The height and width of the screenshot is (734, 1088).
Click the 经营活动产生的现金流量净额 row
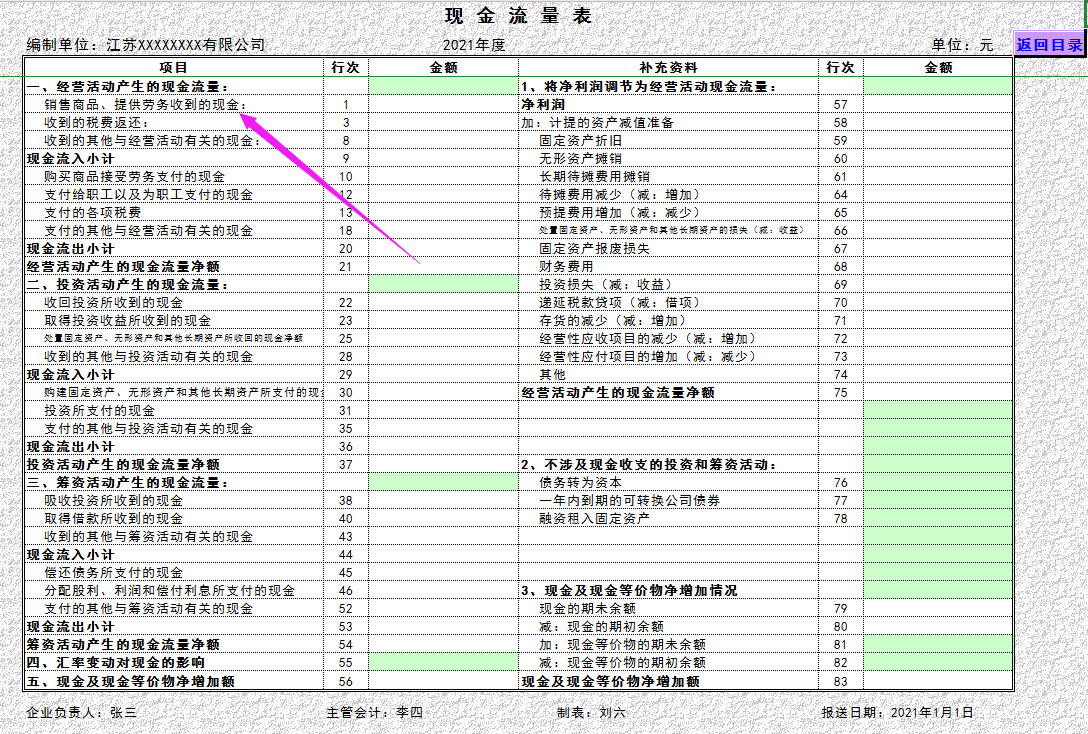tap(130, 266)
